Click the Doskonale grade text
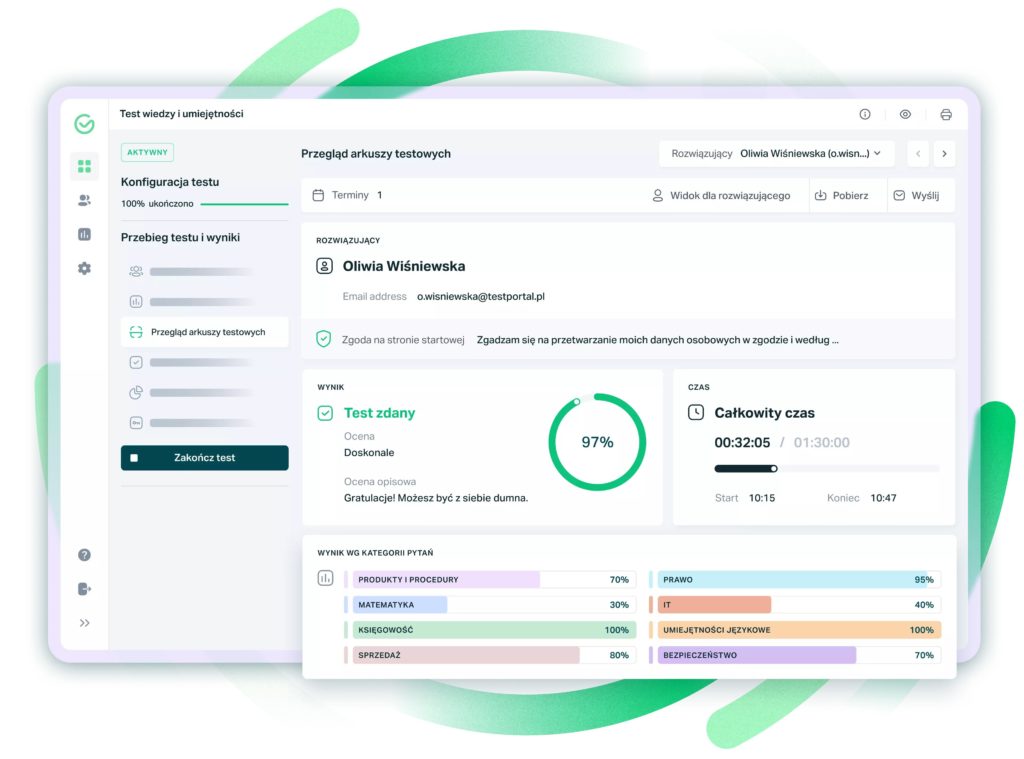Viewport: 1024px width, 759px height. click(x=369, y=453)
